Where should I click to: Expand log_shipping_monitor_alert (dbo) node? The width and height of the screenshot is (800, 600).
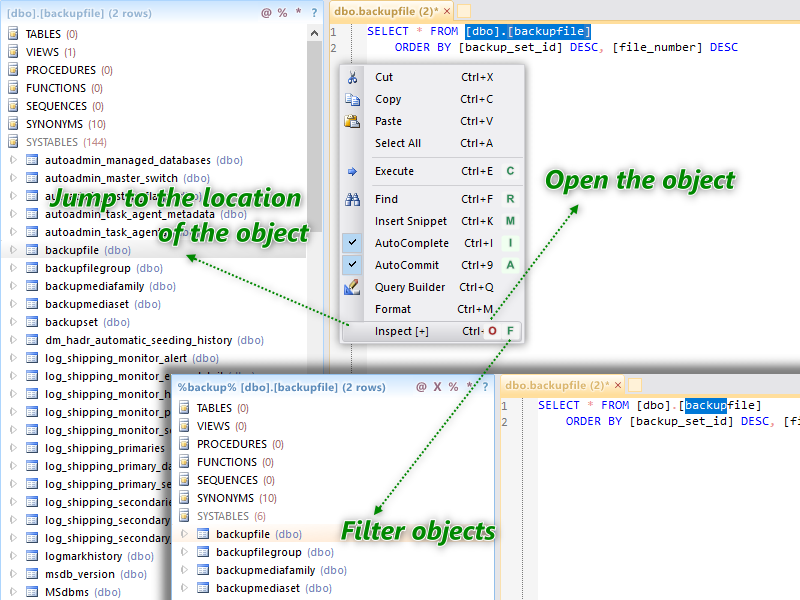[13, 358]
